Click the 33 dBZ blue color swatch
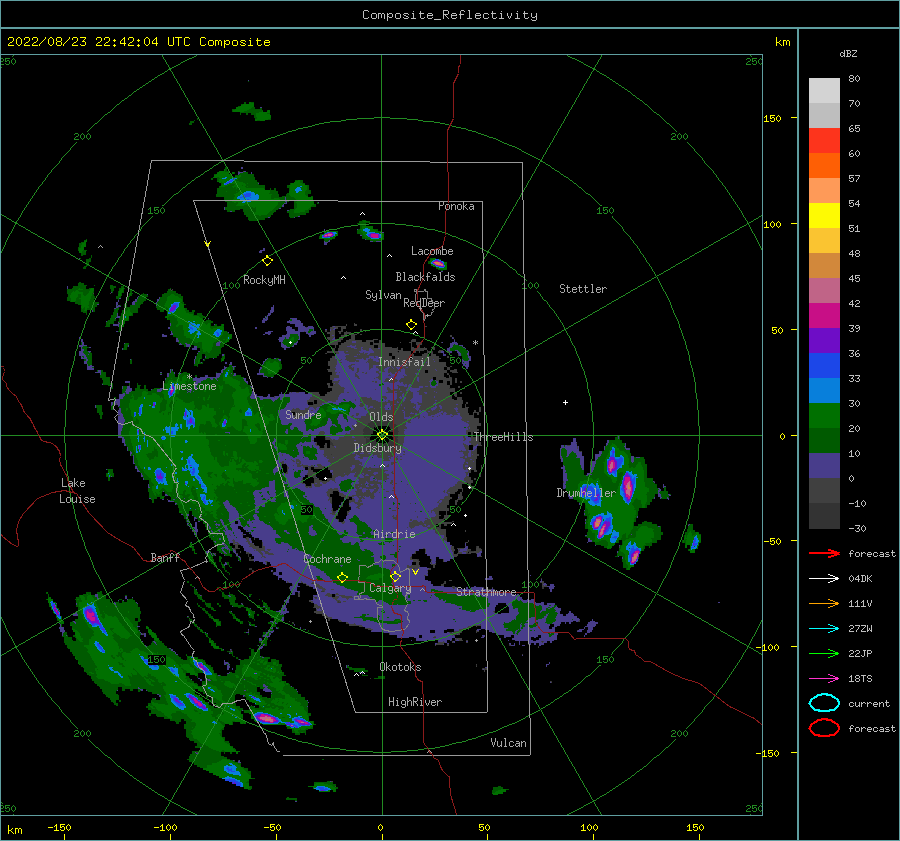The height and width of the screenshot is (841, 900). click(x=824, y=365)
